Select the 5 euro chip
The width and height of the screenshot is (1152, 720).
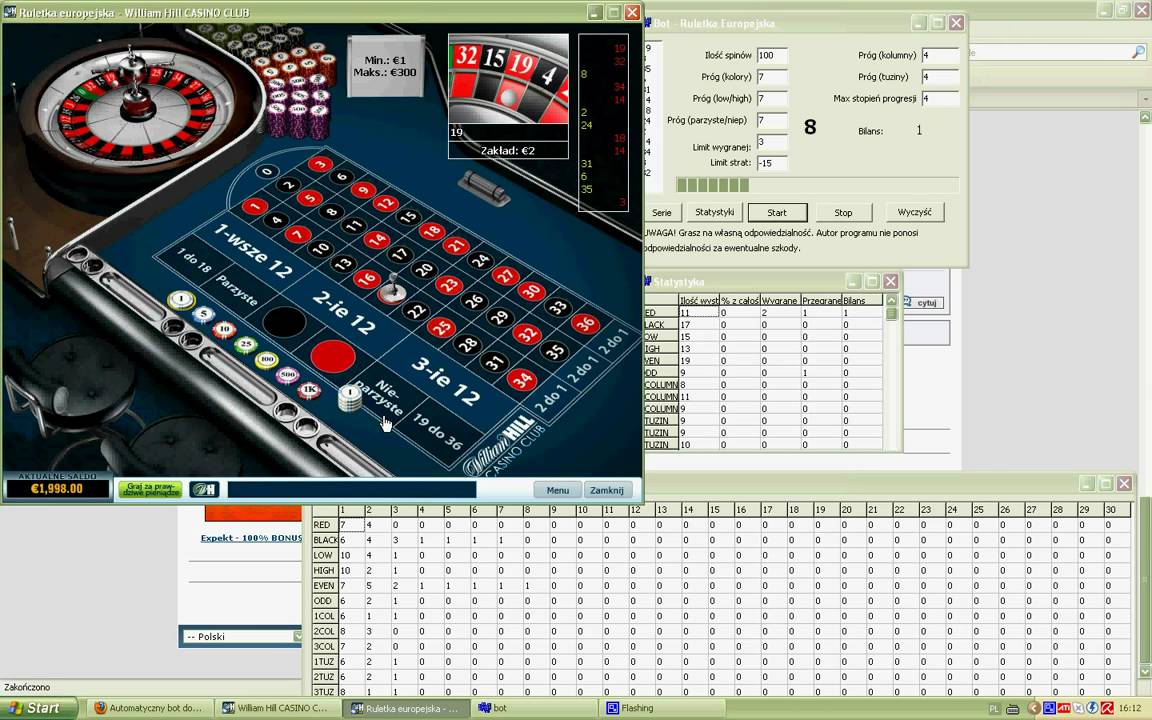[204, 314]
